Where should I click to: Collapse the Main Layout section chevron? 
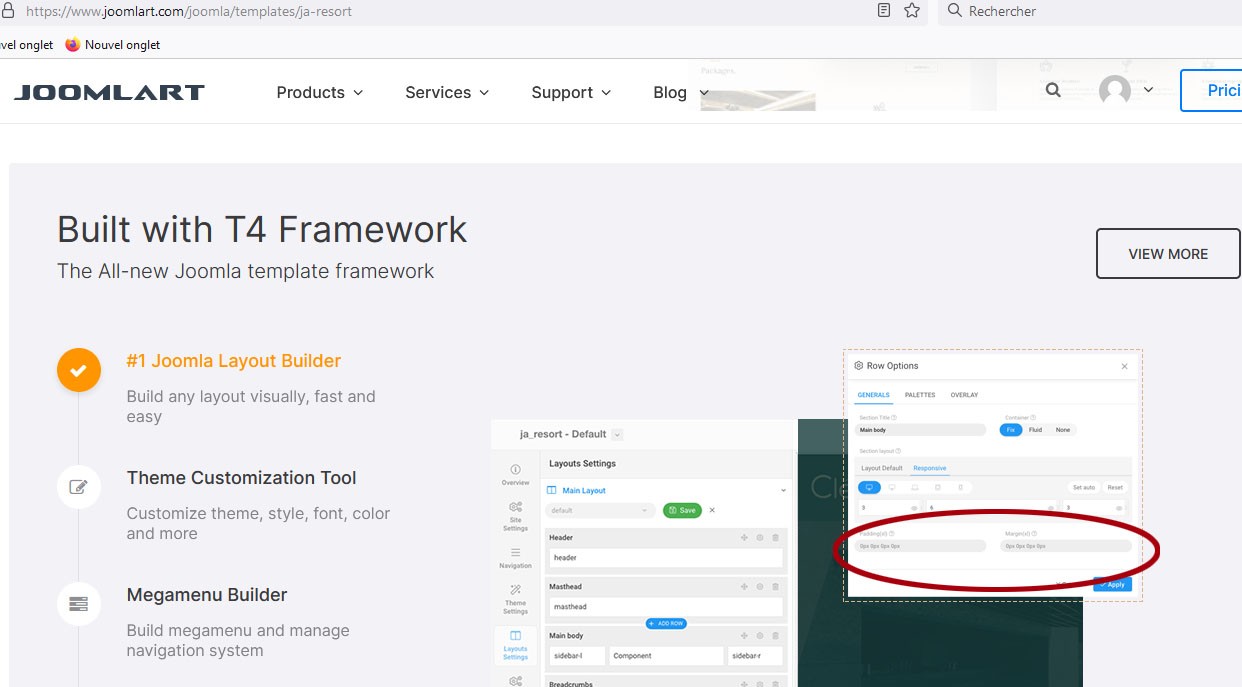click(x=783, y=491)
